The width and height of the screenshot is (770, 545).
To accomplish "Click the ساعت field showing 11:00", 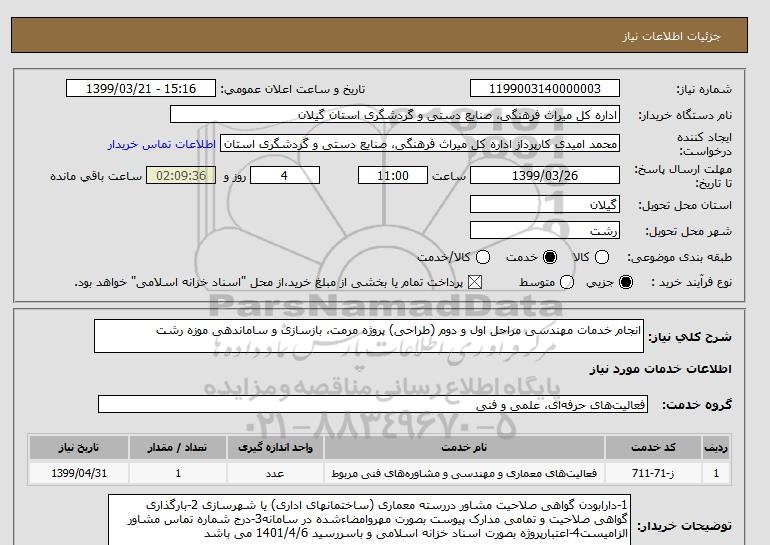I will tap(393, 175).
